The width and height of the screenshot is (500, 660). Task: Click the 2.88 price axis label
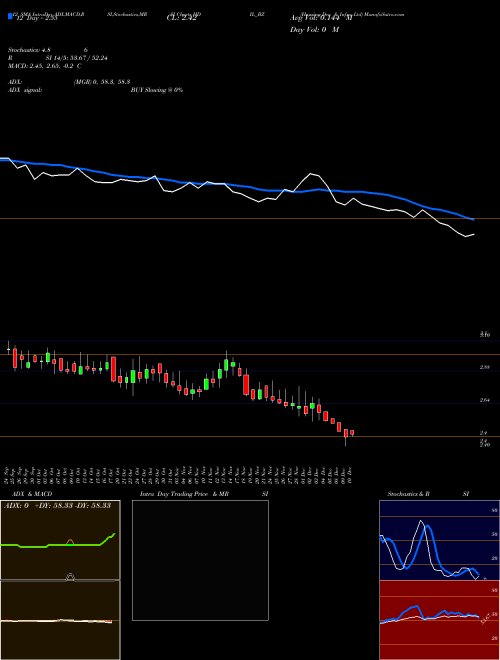[484, 367]
